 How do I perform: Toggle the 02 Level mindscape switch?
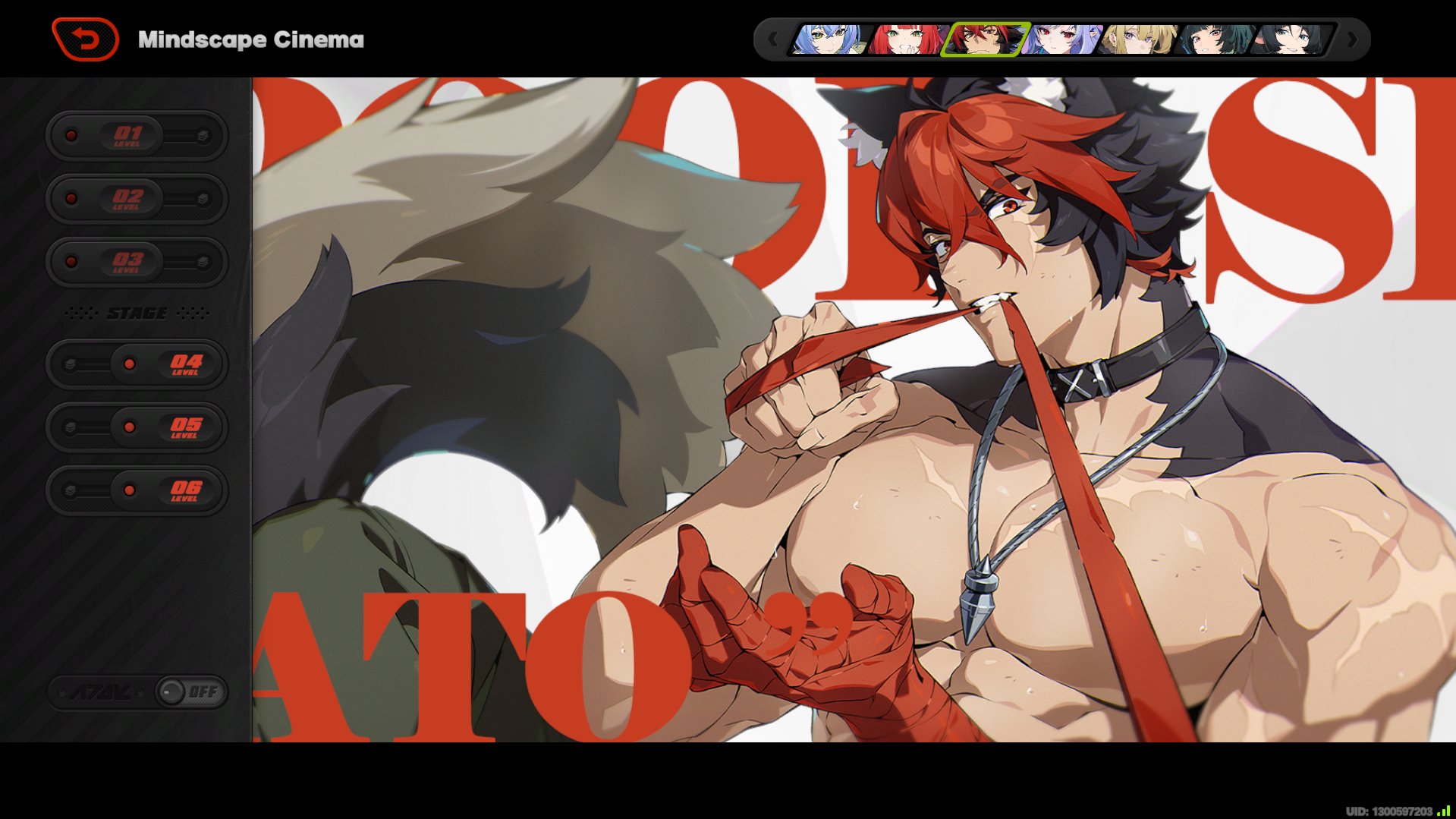click(x=137, y=199)
